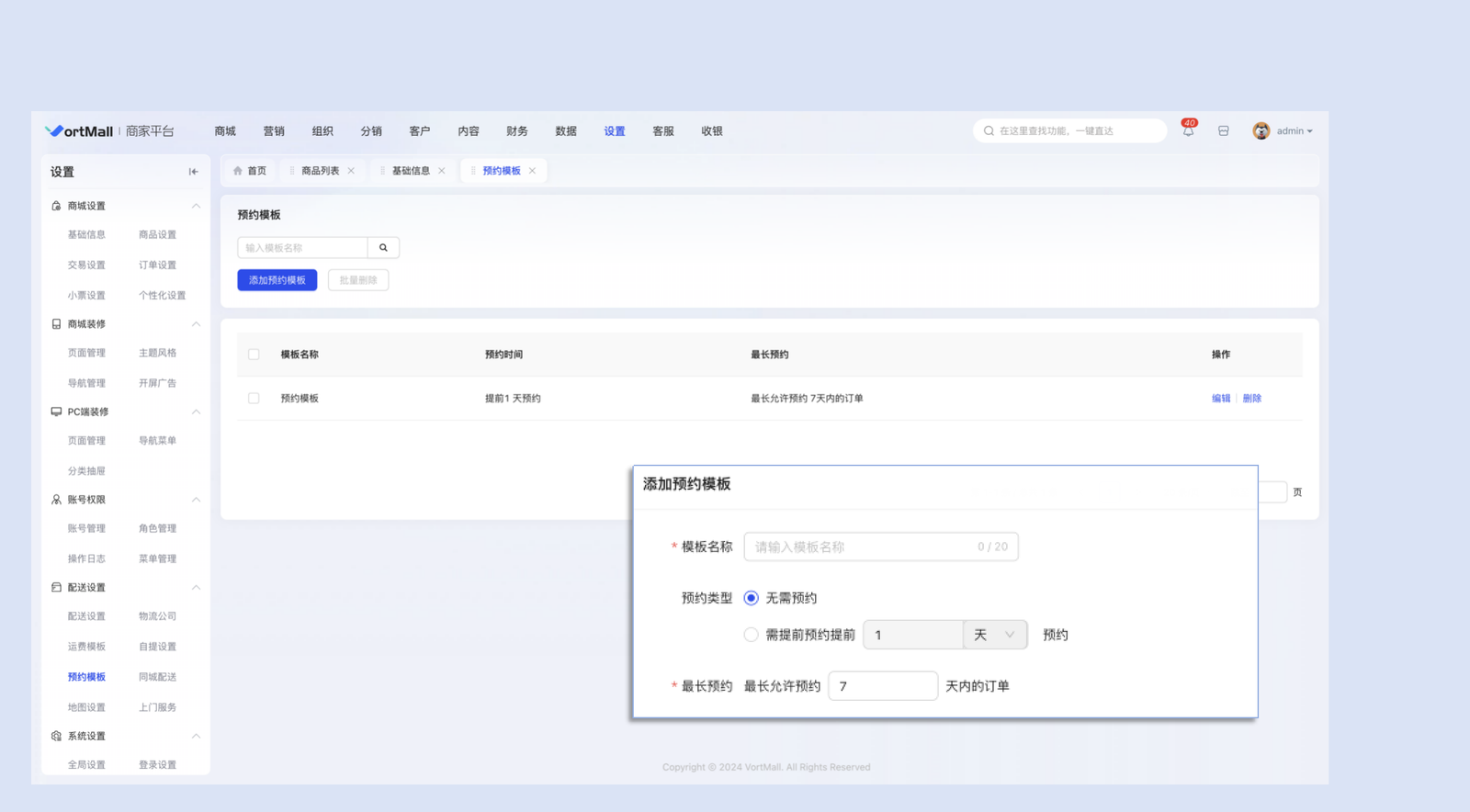Collapse the PC端装修 group chevron
The height and width of the screenshot is (812, 1470).
[196, 412]
